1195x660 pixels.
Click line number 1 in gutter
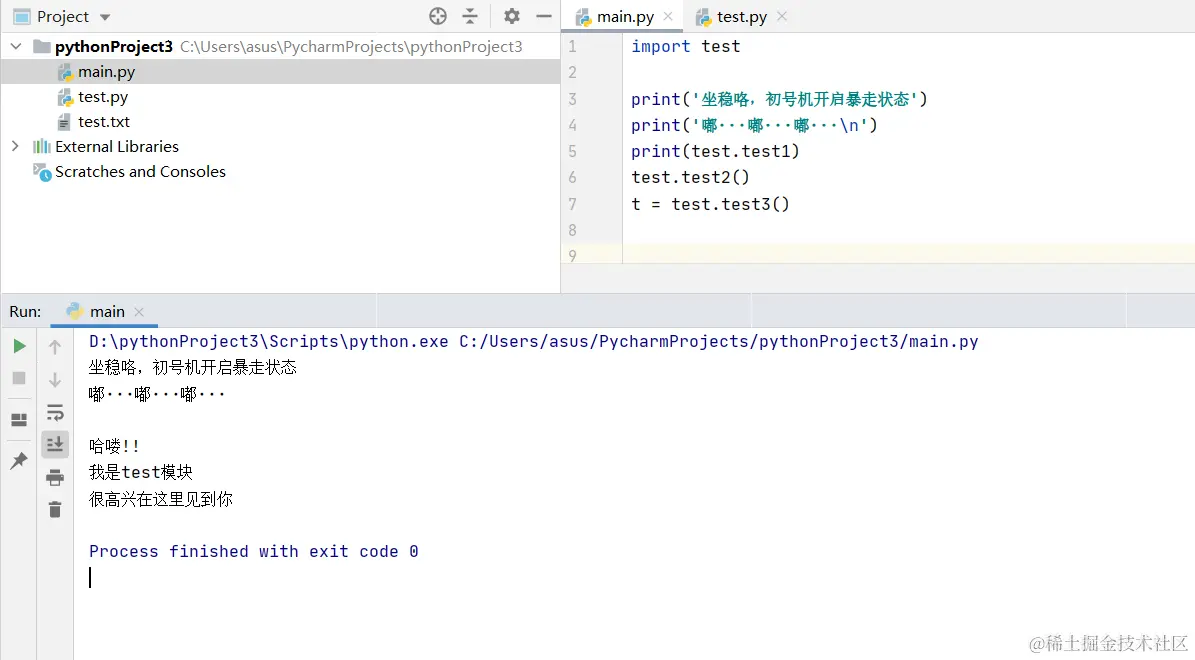click(572, 46)
